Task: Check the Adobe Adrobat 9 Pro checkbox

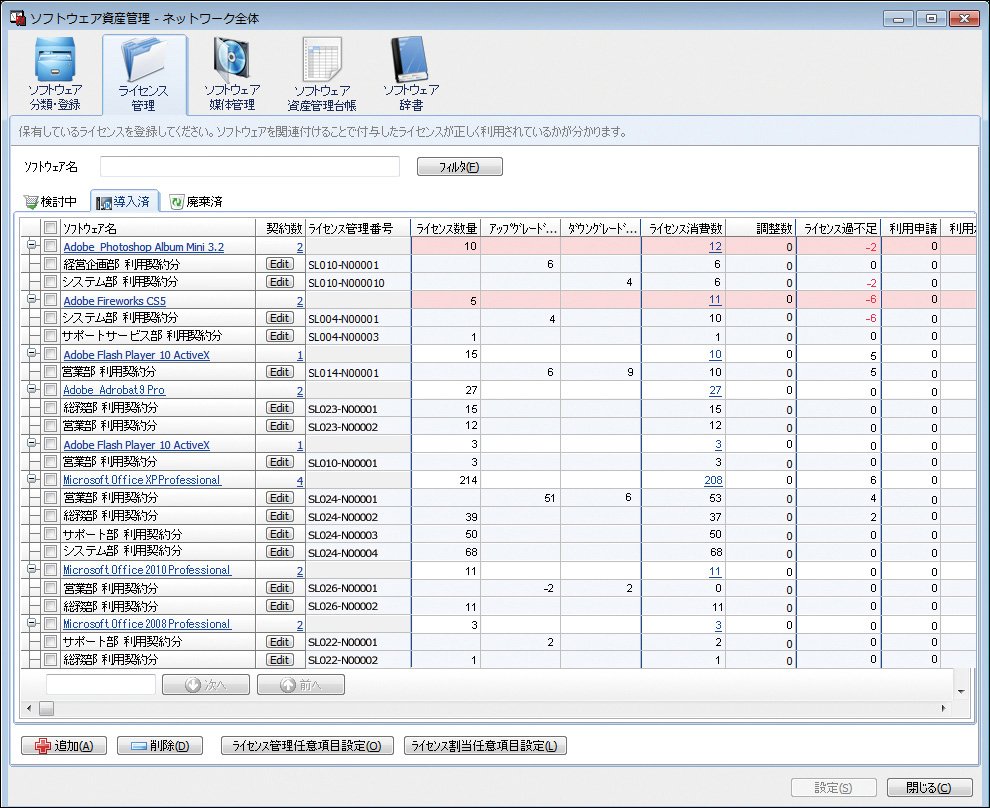Action: tap(51, 389)
